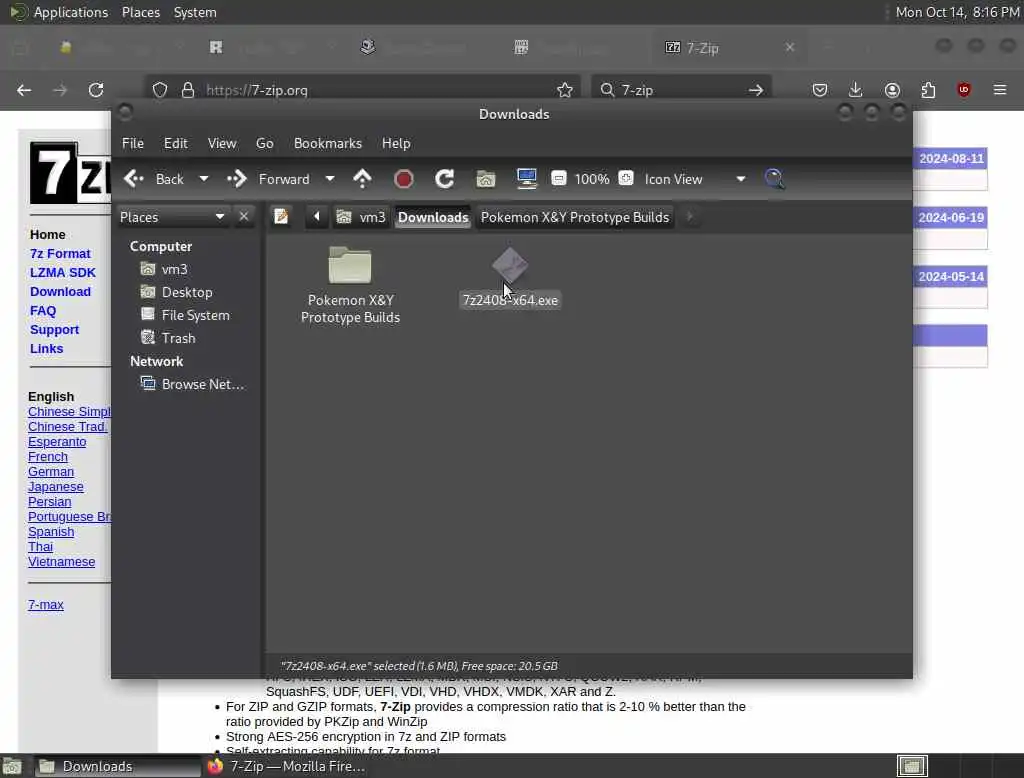Select the 7z2408-x64.exe file icon
Screen dimensions: 1024x778
510,265
